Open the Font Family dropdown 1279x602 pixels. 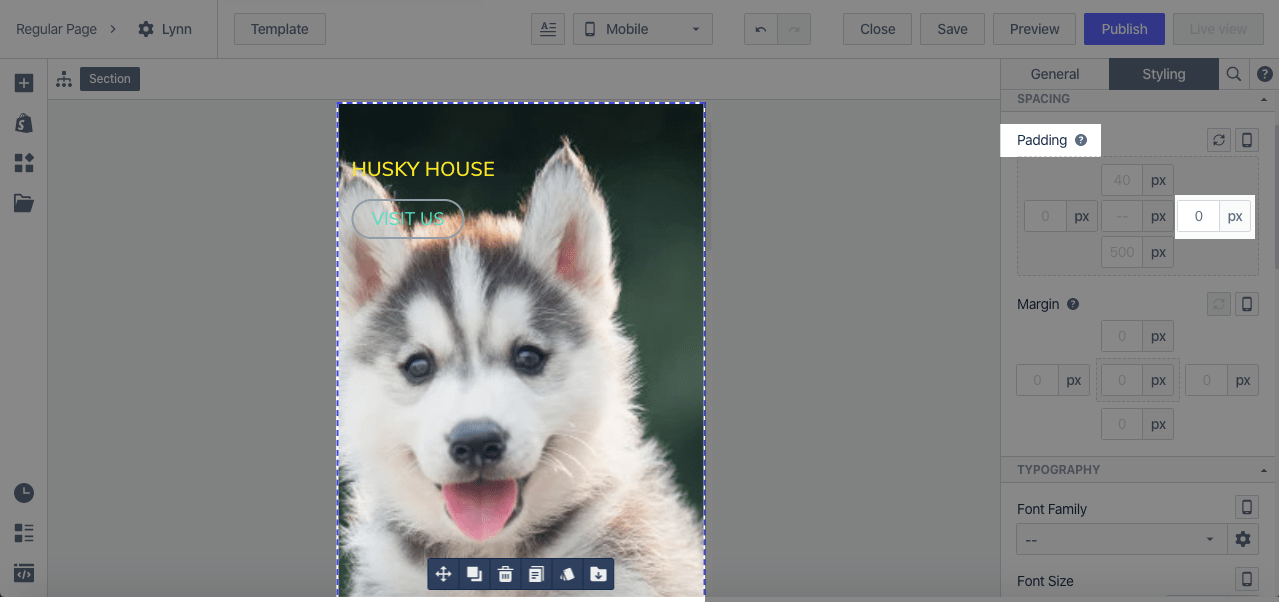(1122, 539)
